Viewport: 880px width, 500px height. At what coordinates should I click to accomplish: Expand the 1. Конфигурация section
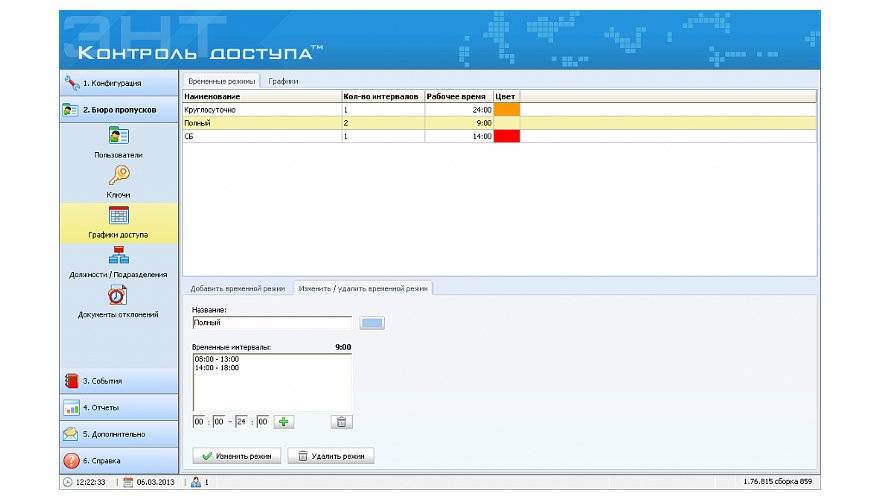pyautogui.click(x=119, y=83)
